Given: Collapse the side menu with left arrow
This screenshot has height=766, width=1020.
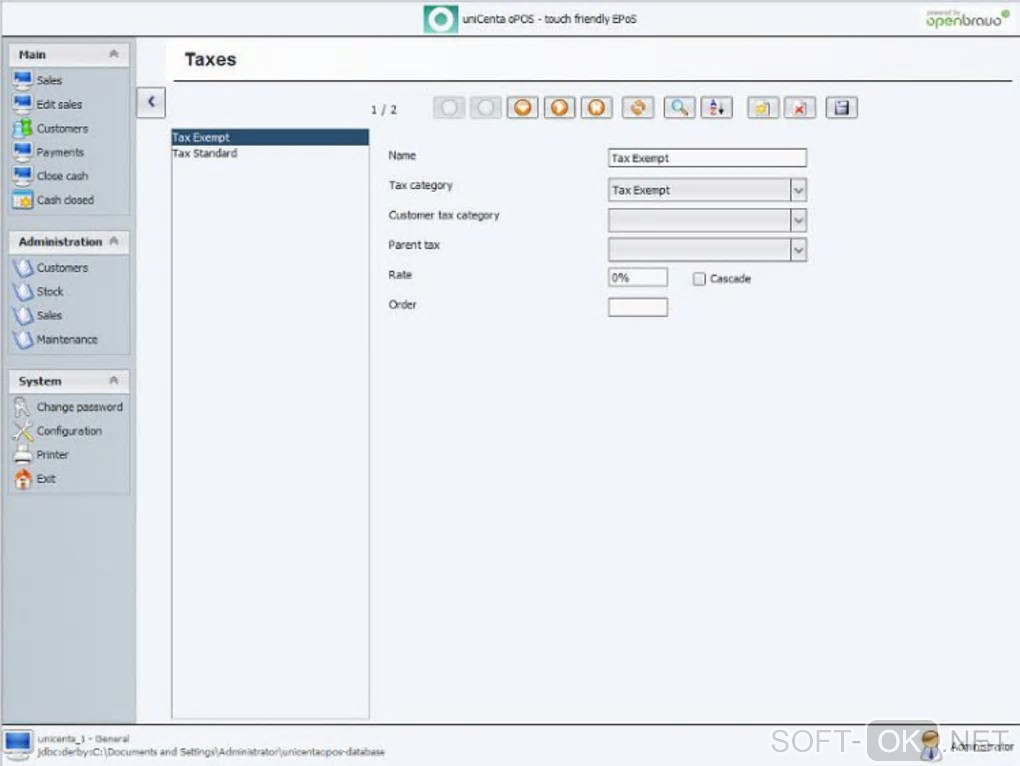Looking at the screenshot, I should pos(151,102).
